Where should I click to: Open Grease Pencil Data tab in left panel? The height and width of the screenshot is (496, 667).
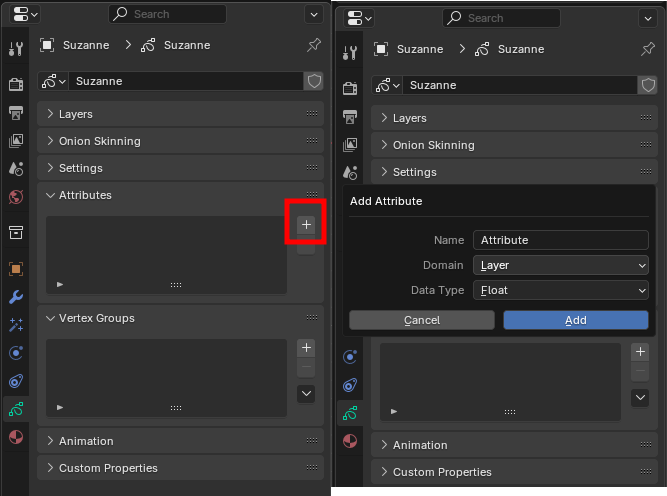(x=16, y=409)
